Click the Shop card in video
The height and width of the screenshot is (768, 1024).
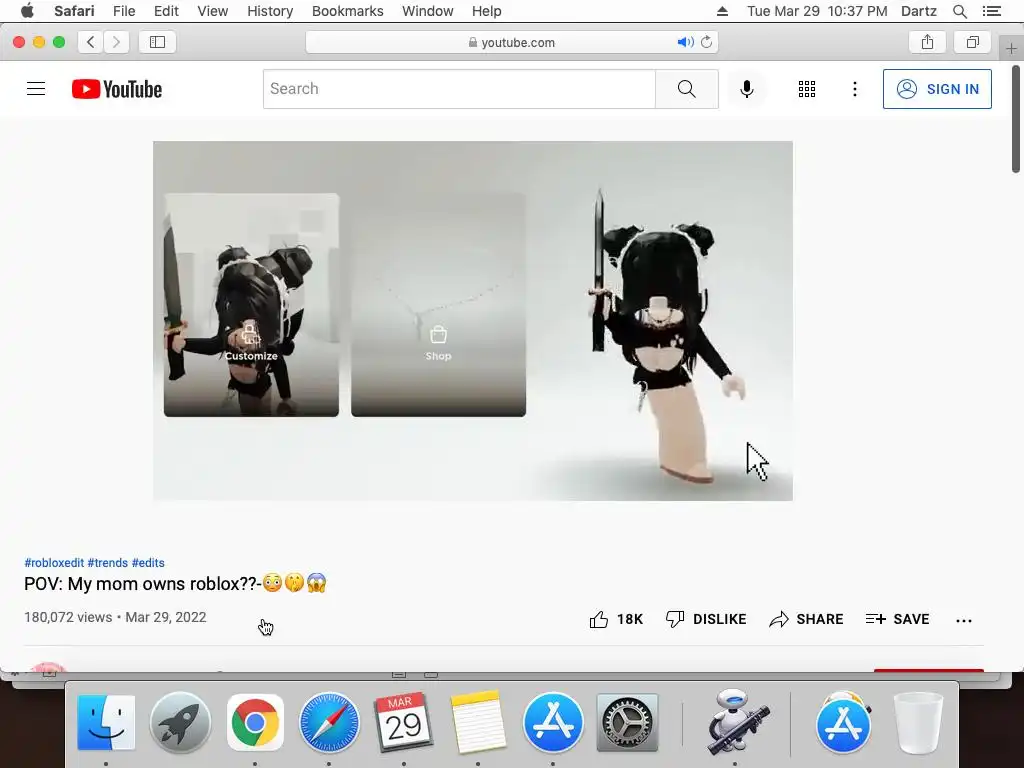coord(438,305)
